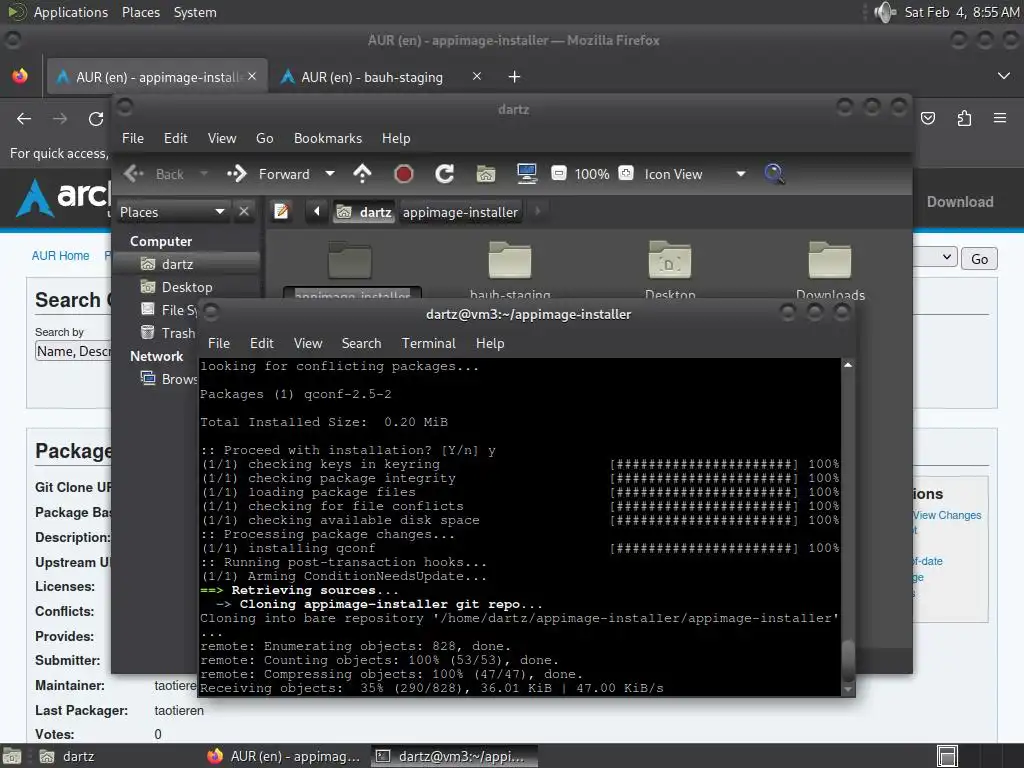Viewport: 1024px width, 768px height.
Task: Open the terminal's Help menu
Action: [x=490, y=344]
